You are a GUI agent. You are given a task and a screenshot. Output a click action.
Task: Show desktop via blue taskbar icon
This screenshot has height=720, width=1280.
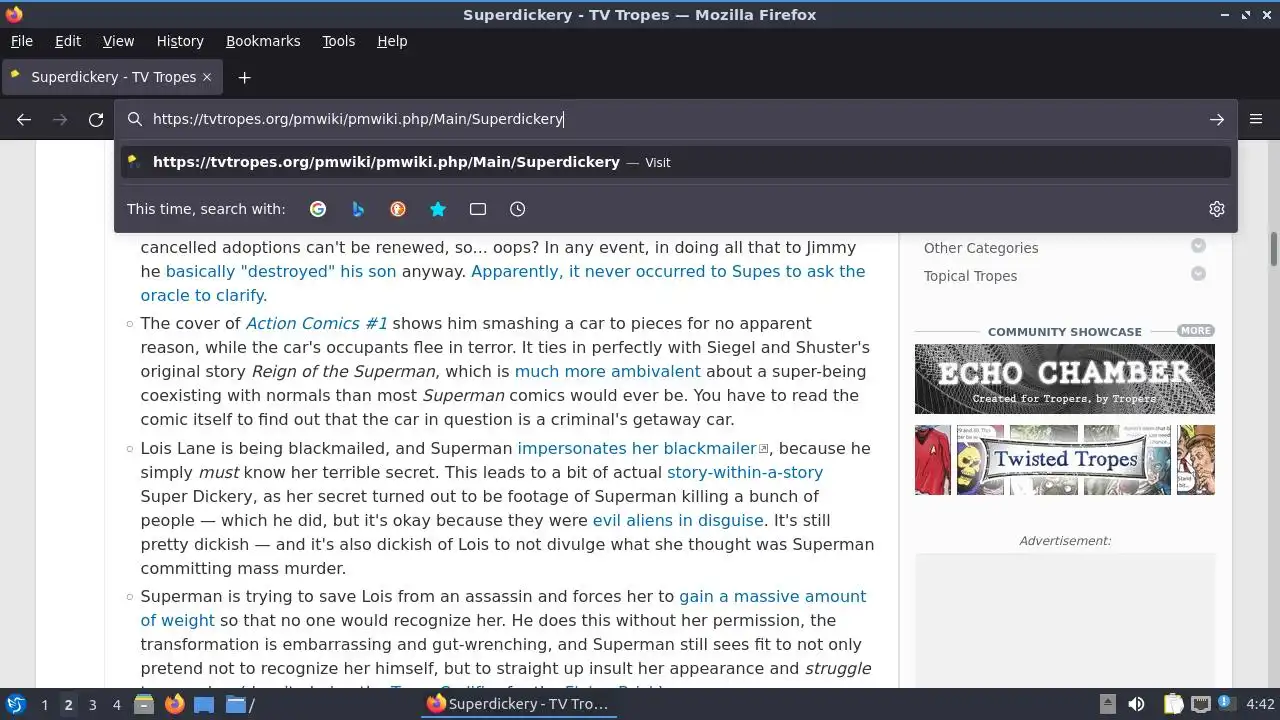coord(204,705)
